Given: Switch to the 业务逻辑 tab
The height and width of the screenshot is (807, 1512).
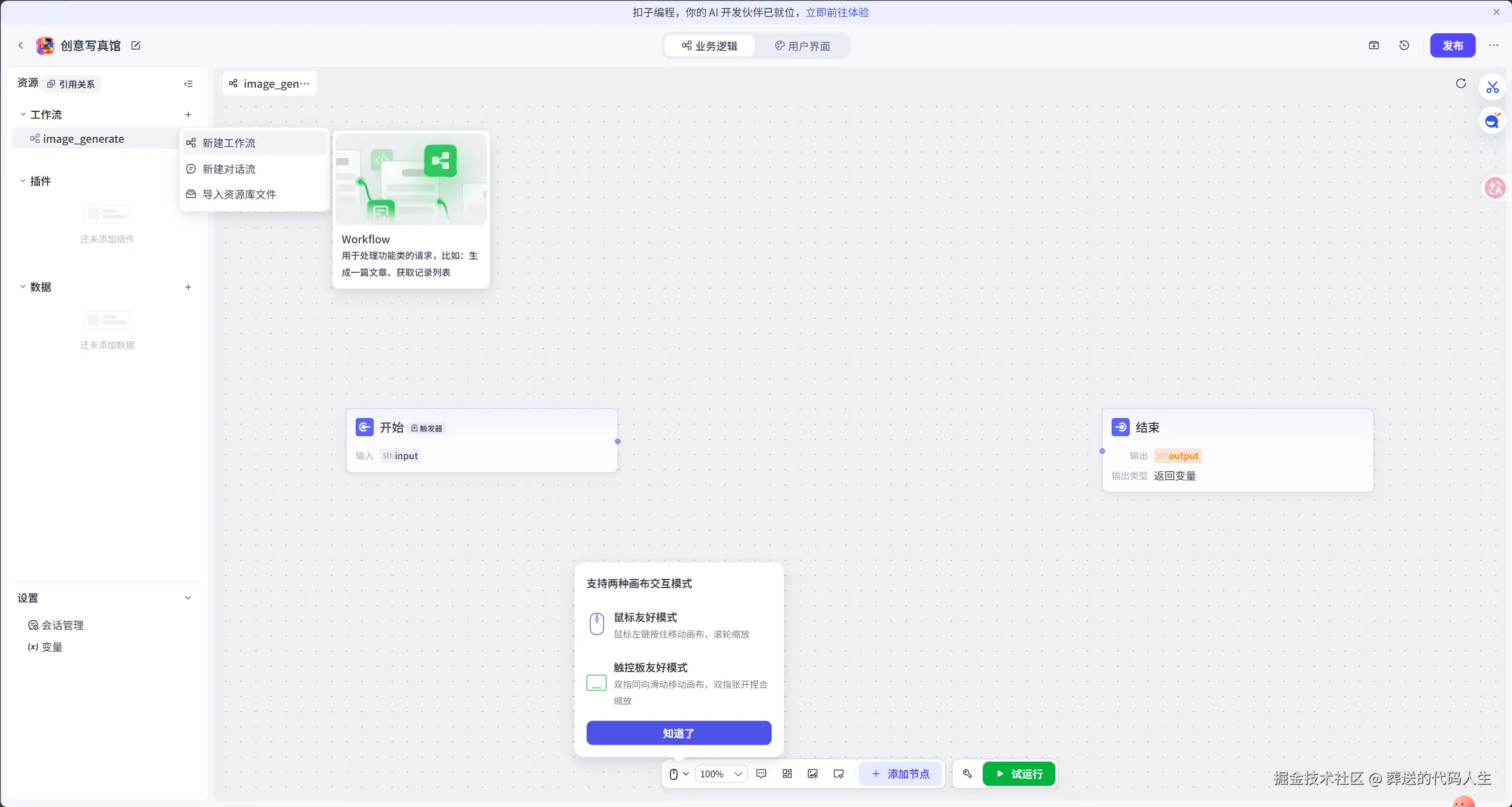Looking at the screenshot, I should [x=709, y=46].
